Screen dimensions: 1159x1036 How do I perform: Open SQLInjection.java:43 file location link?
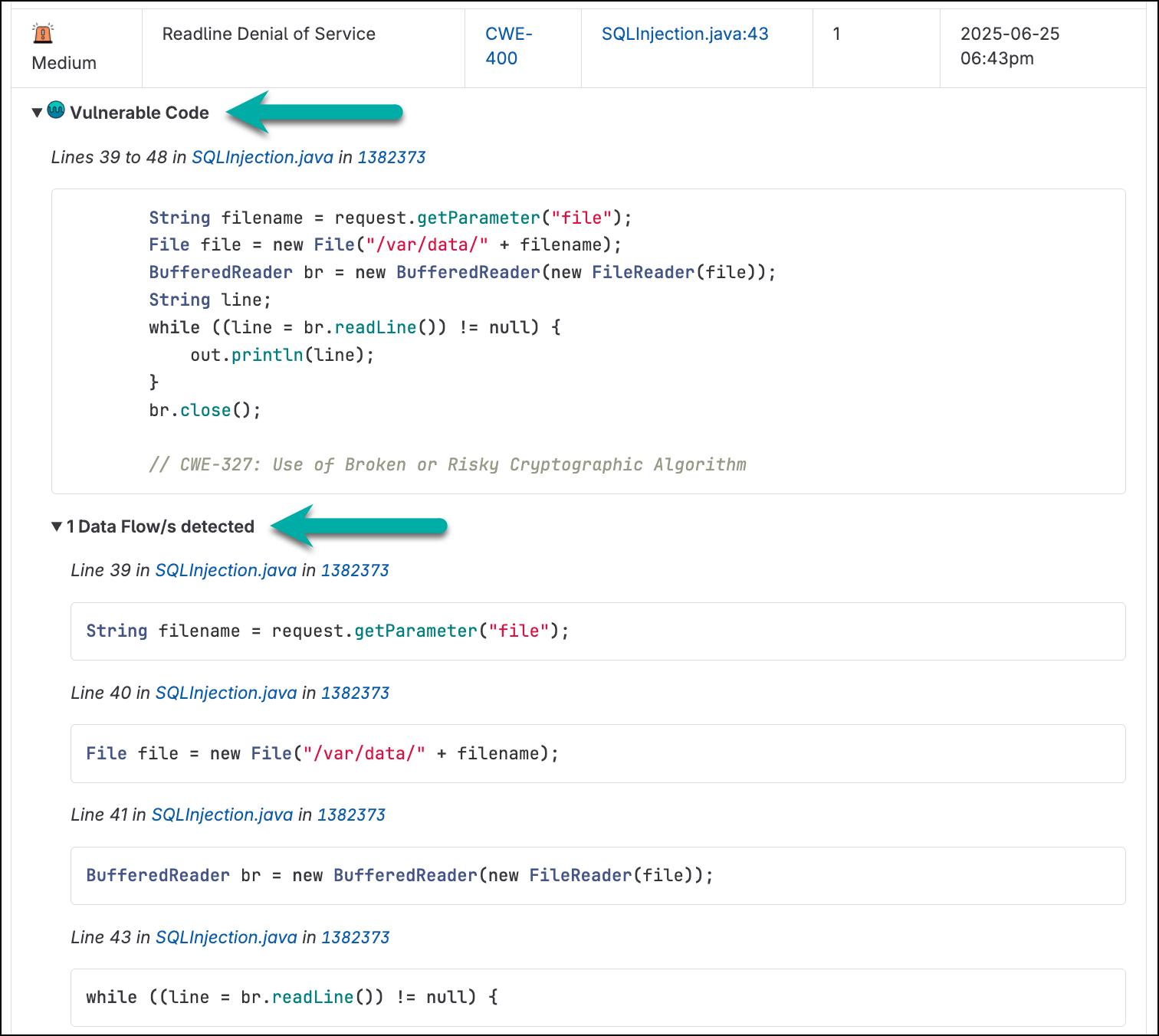[685, 34]
